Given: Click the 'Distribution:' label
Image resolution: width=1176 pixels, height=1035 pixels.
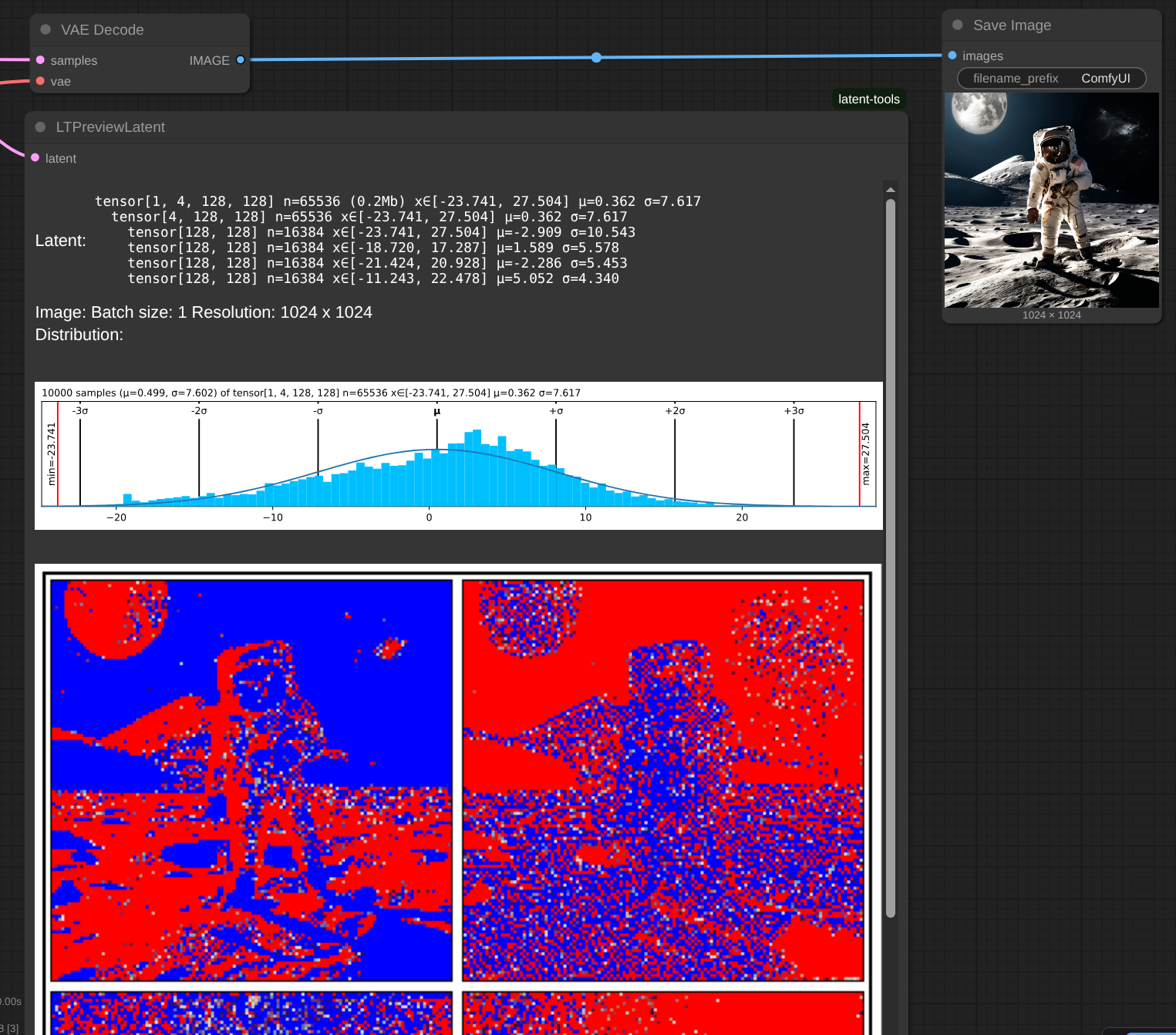Looking at the screenshot, I should pos(79,335).
